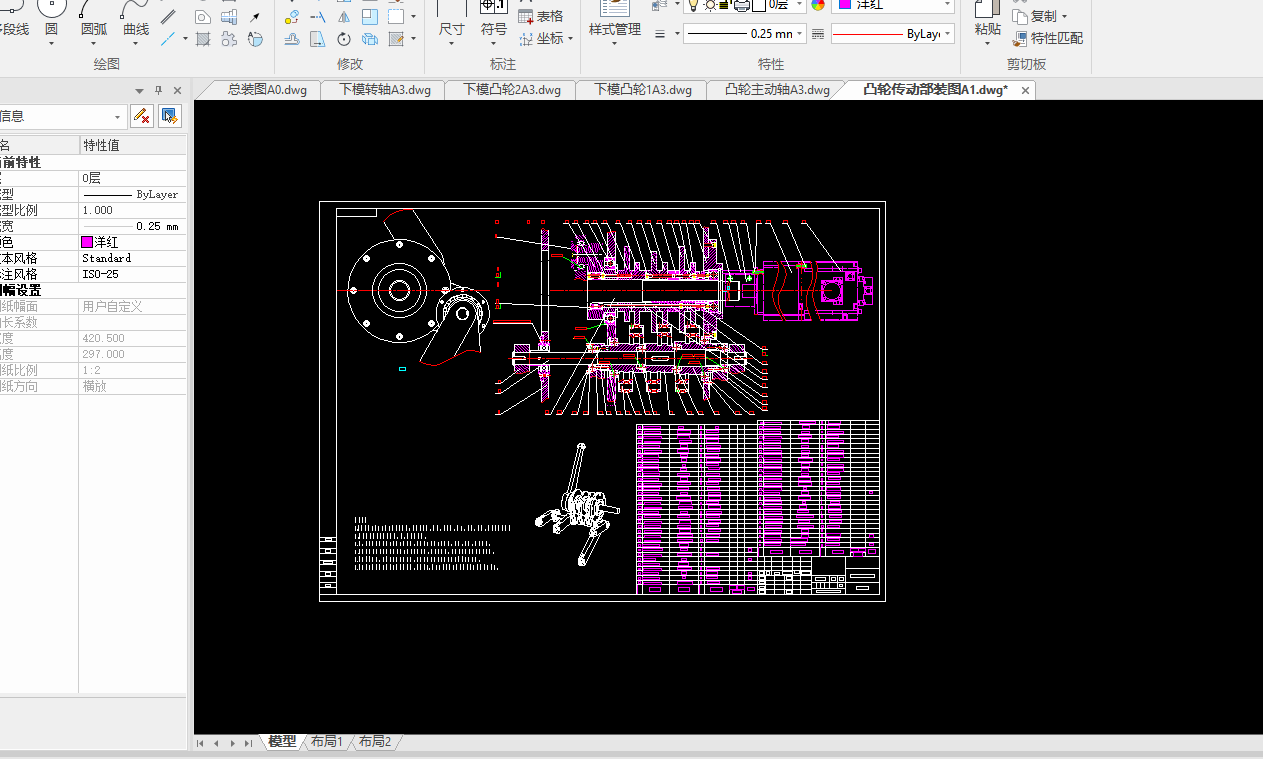Jump to the last layout tab arrow
This screenshot has height=759, width=1263.
coord(249,743)
